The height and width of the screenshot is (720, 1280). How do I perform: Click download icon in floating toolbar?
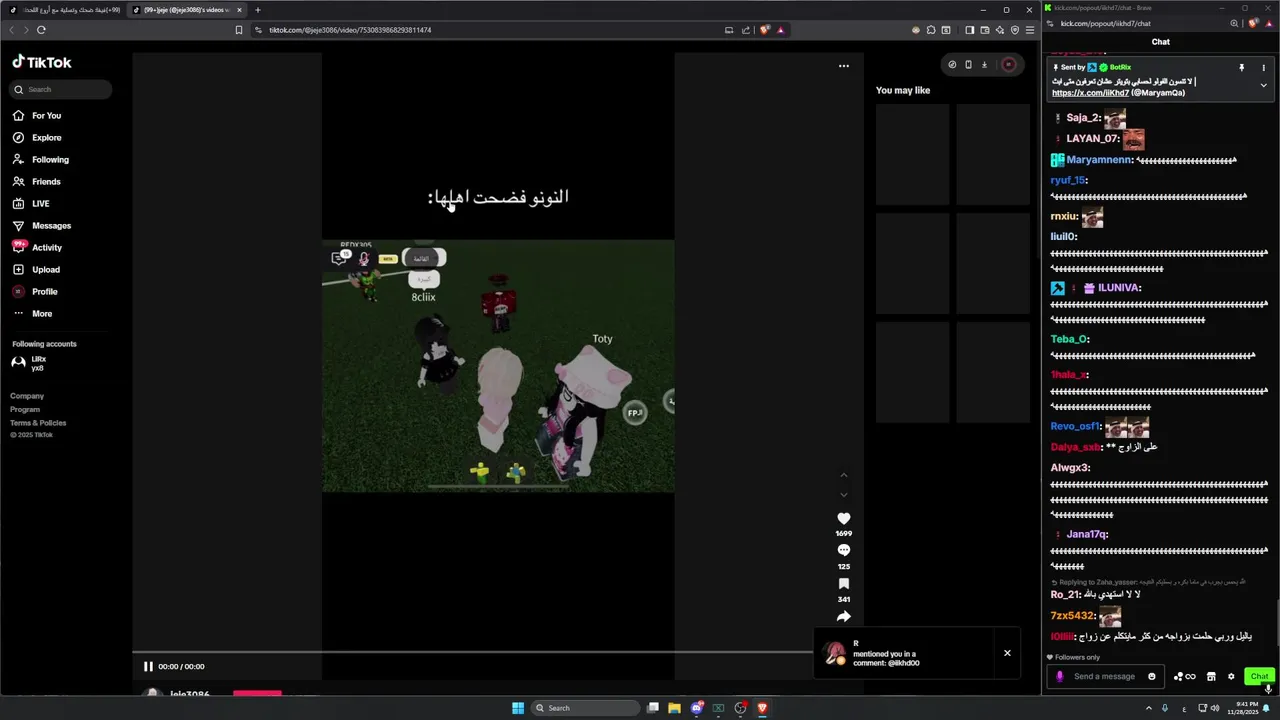(x=984, y=65)
